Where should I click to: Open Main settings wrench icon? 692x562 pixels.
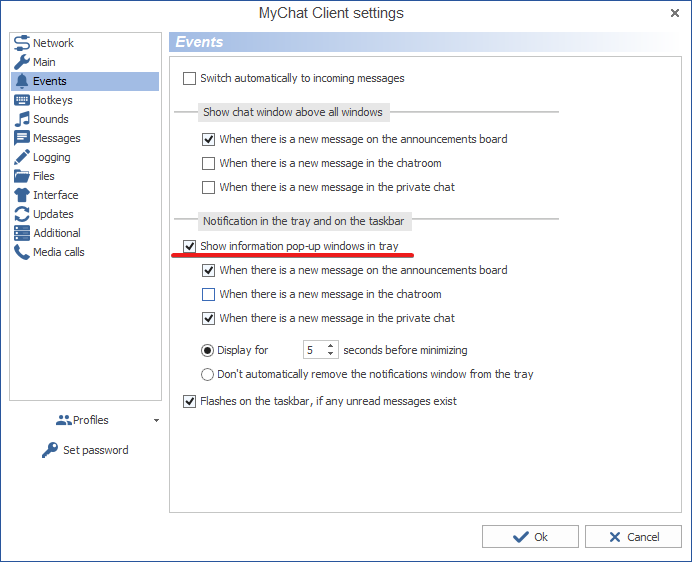(22, 62)
